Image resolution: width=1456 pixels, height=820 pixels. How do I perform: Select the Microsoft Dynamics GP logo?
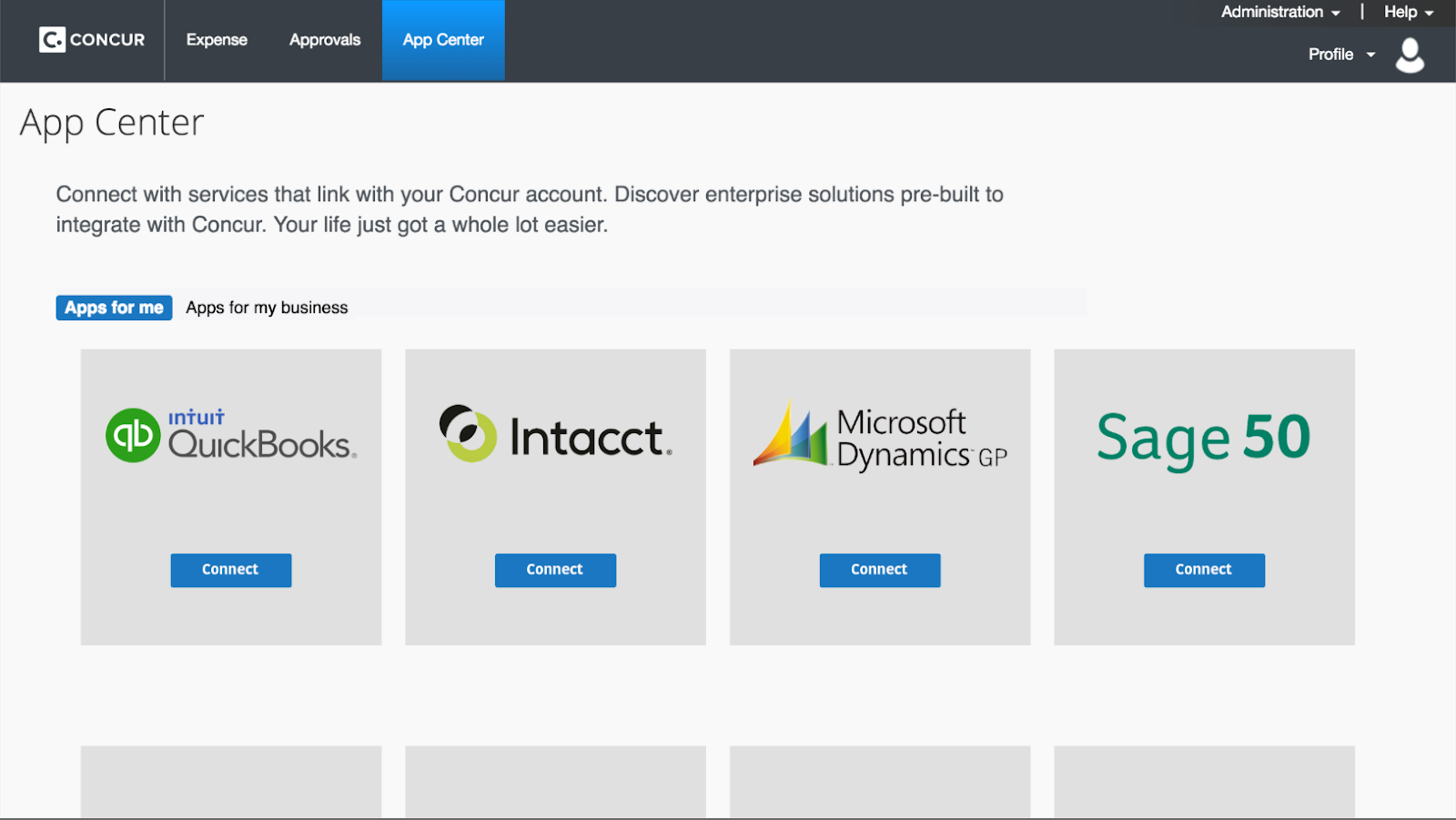coord(880,437)
